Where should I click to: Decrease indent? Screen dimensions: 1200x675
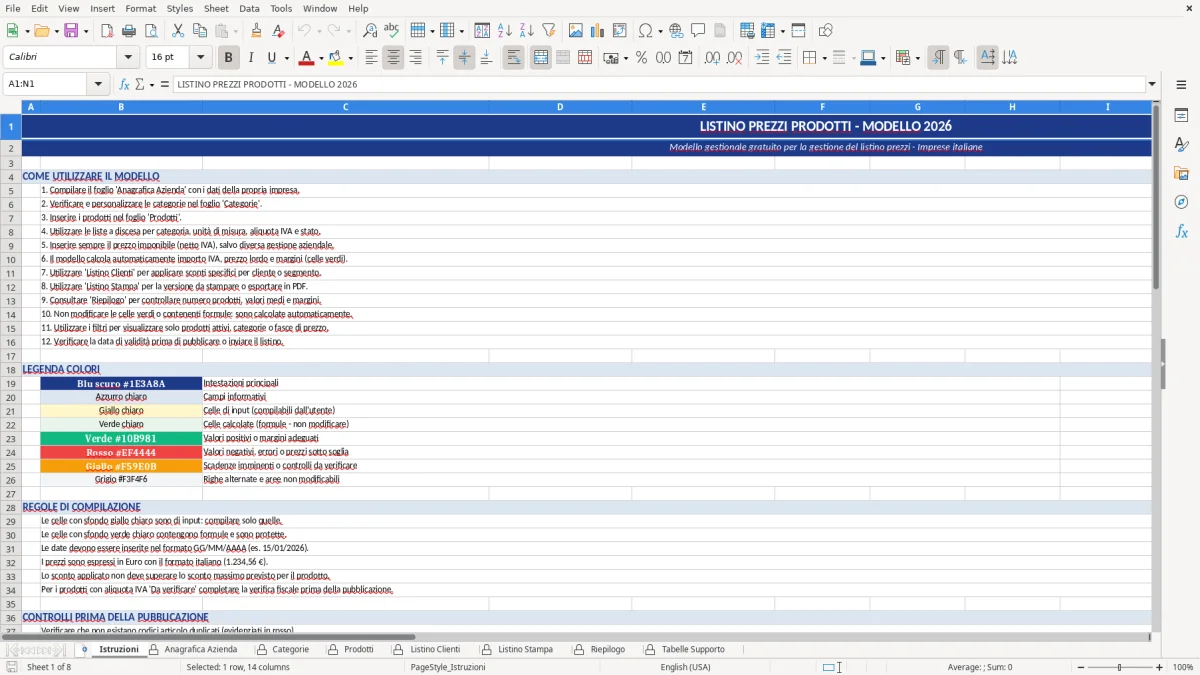pyautogui.click(x=784, y=58)
